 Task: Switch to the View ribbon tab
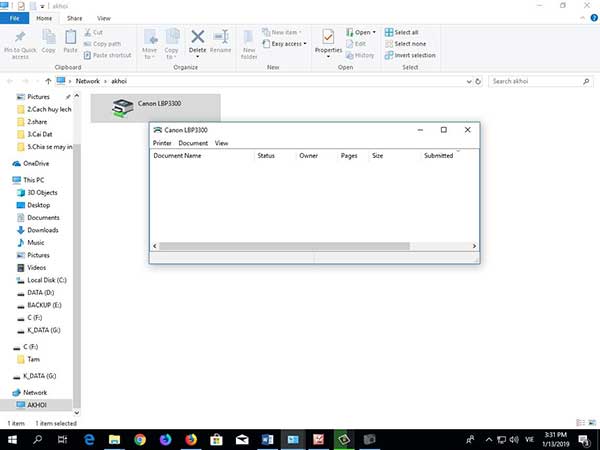(104, 18)
